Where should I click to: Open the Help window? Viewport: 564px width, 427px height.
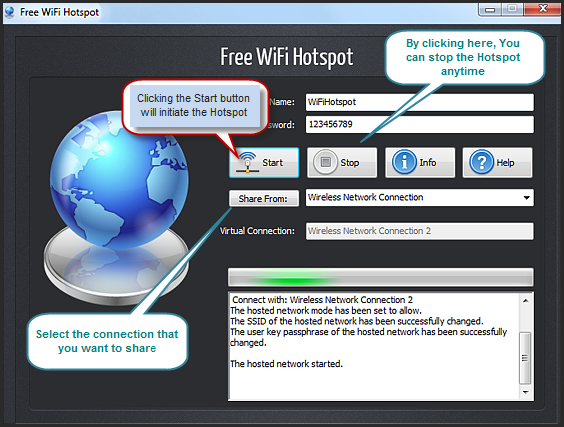497,163
